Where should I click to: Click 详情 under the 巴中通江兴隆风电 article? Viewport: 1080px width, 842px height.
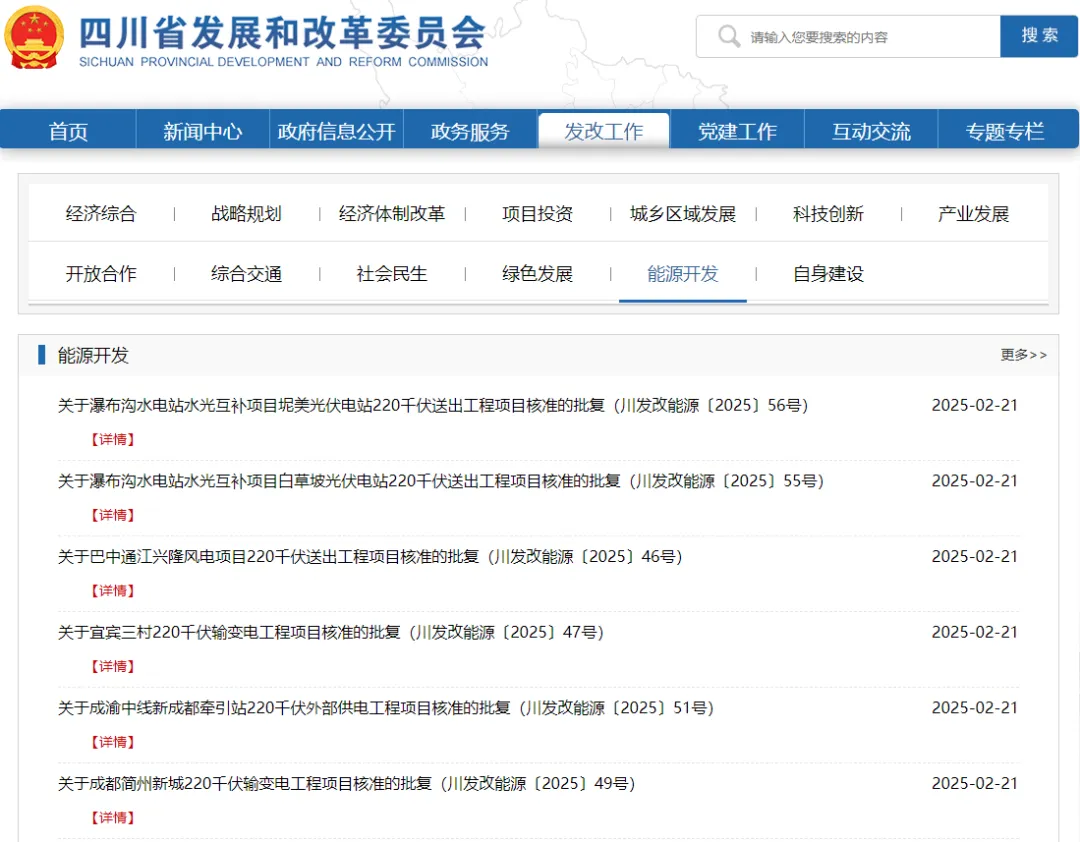tap(112, 591)
